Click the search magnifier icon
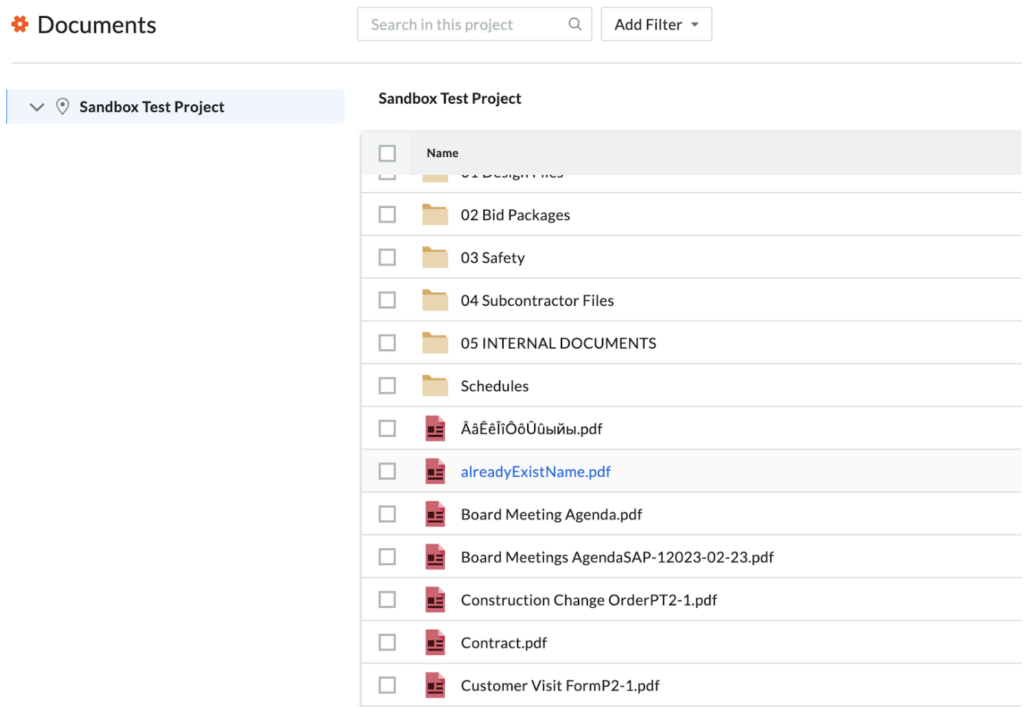The image size is (1024, 708). pyautogui.click(x=575, y=24)
